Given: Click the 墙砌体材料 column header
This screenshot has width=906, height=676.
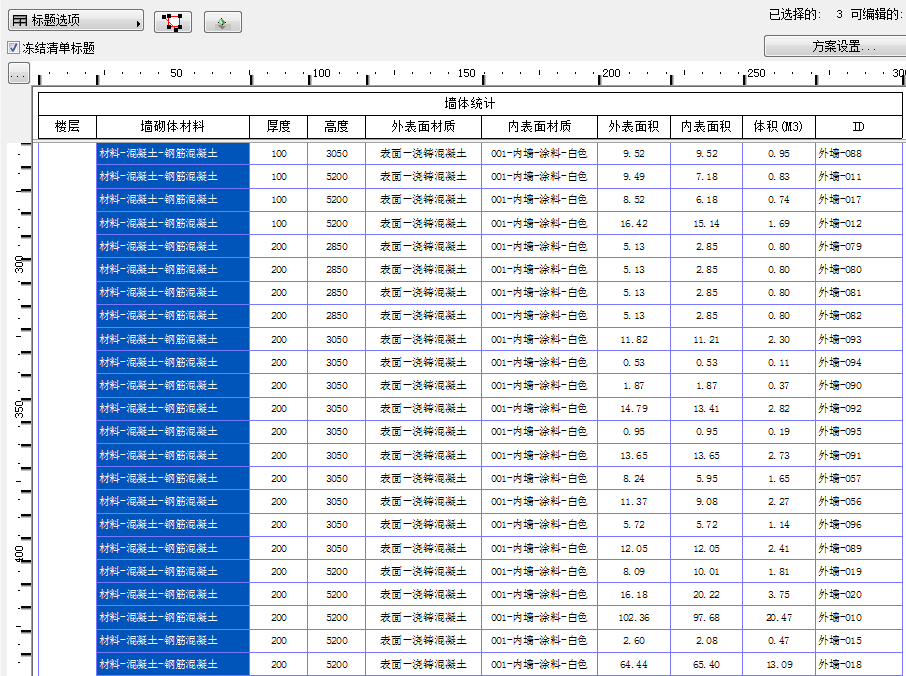Looking at the screenshot, I should tap(172, 127).
